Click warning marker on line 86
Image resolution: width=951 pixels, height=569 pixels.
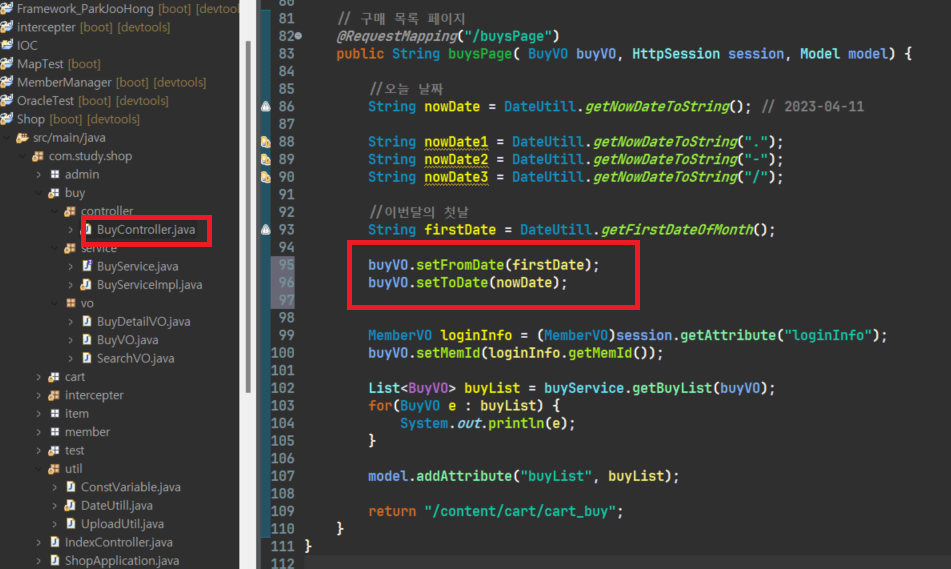click(x=266, y=107)
